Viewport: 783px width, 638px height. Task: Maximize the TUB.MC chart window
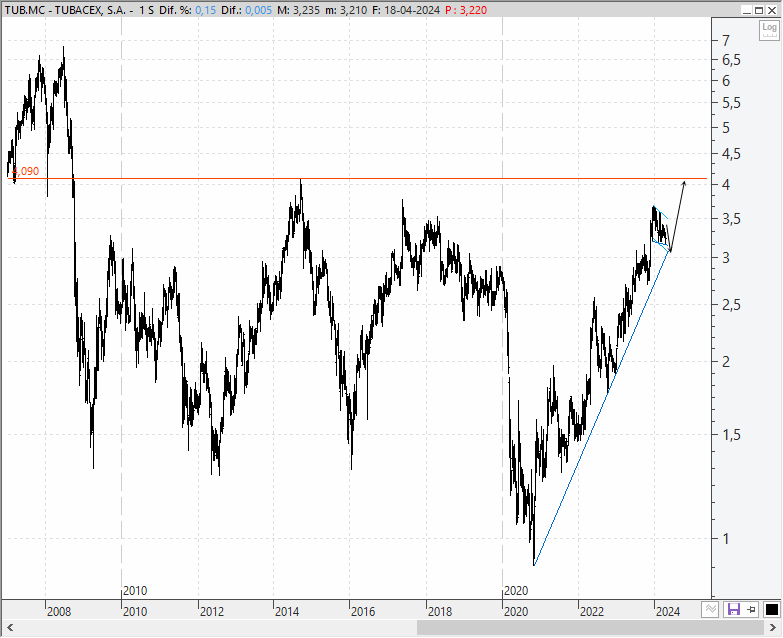click(759, 10)
